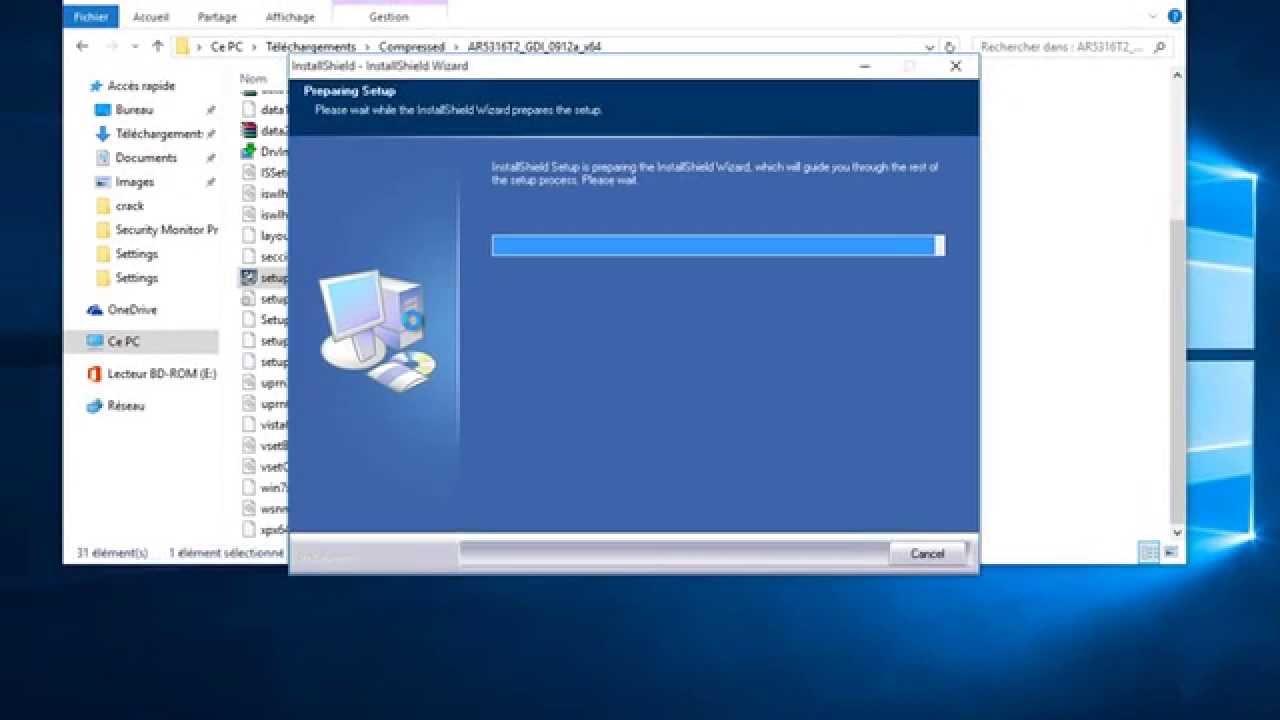Viewport: 1280px width, 720px height.
Task: Click the folder icon in address bar
Action: pyautogui.click(x=183, y=46)
